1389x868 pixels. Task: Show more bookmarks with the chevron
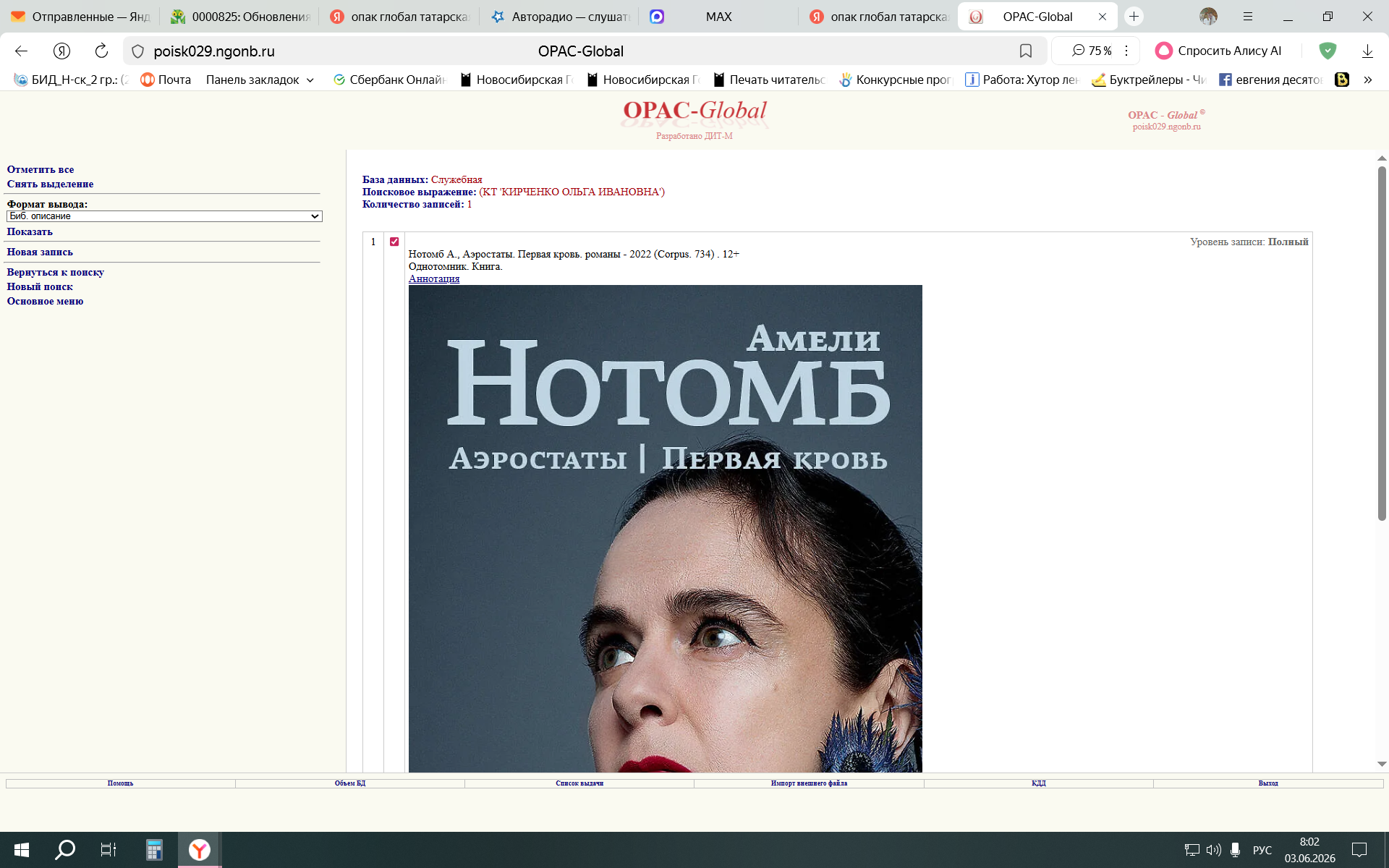(x=1367, y=80)
